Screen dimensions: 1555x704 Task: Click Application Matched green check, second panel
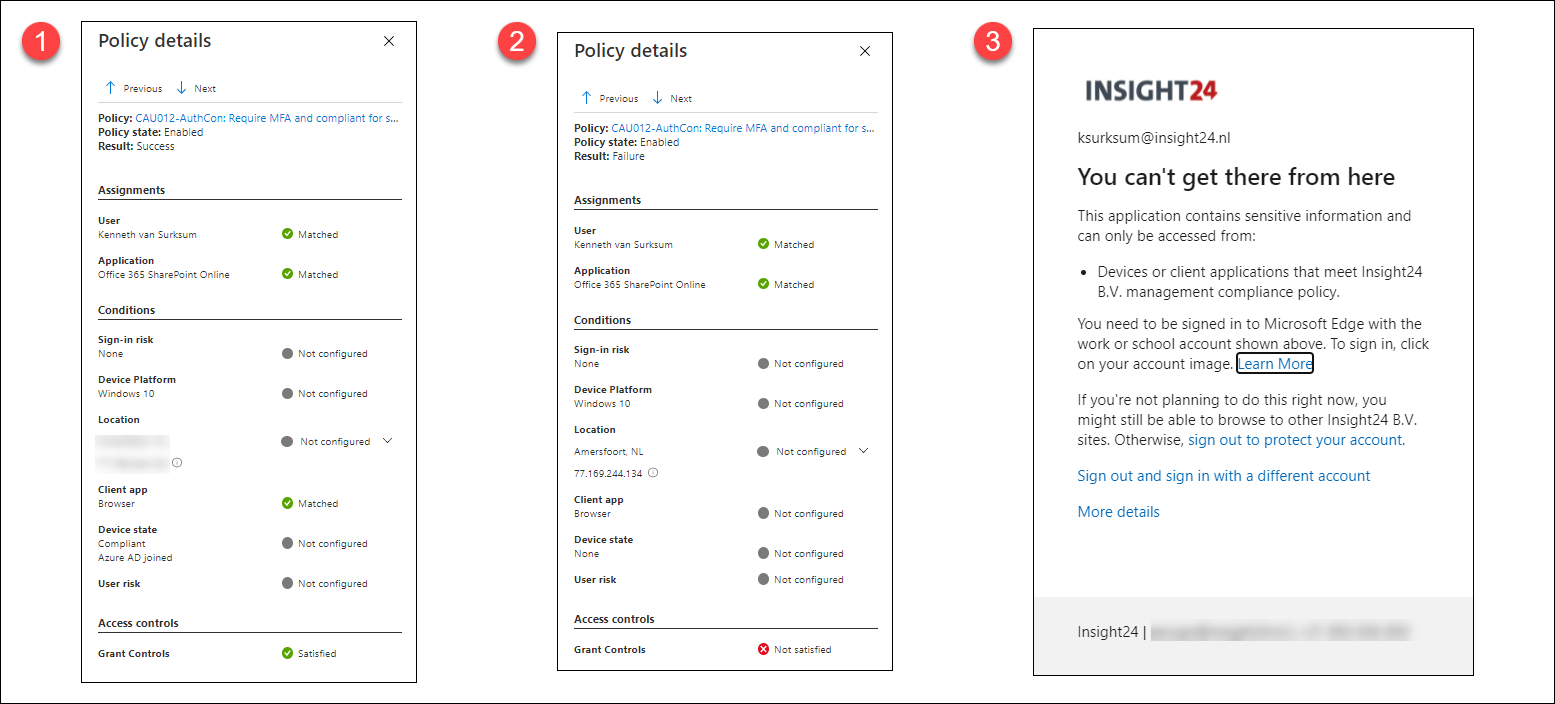pyautogui.click(x=763, y=284)
